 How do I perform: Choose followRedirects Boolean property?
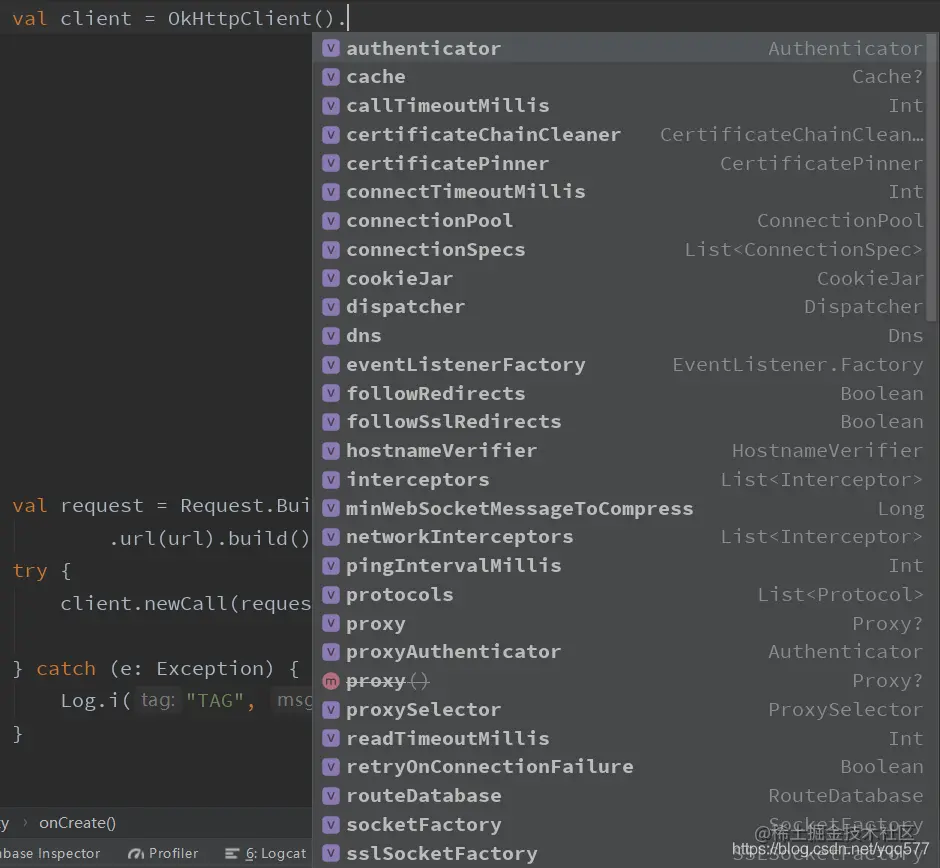pos(619,393)
